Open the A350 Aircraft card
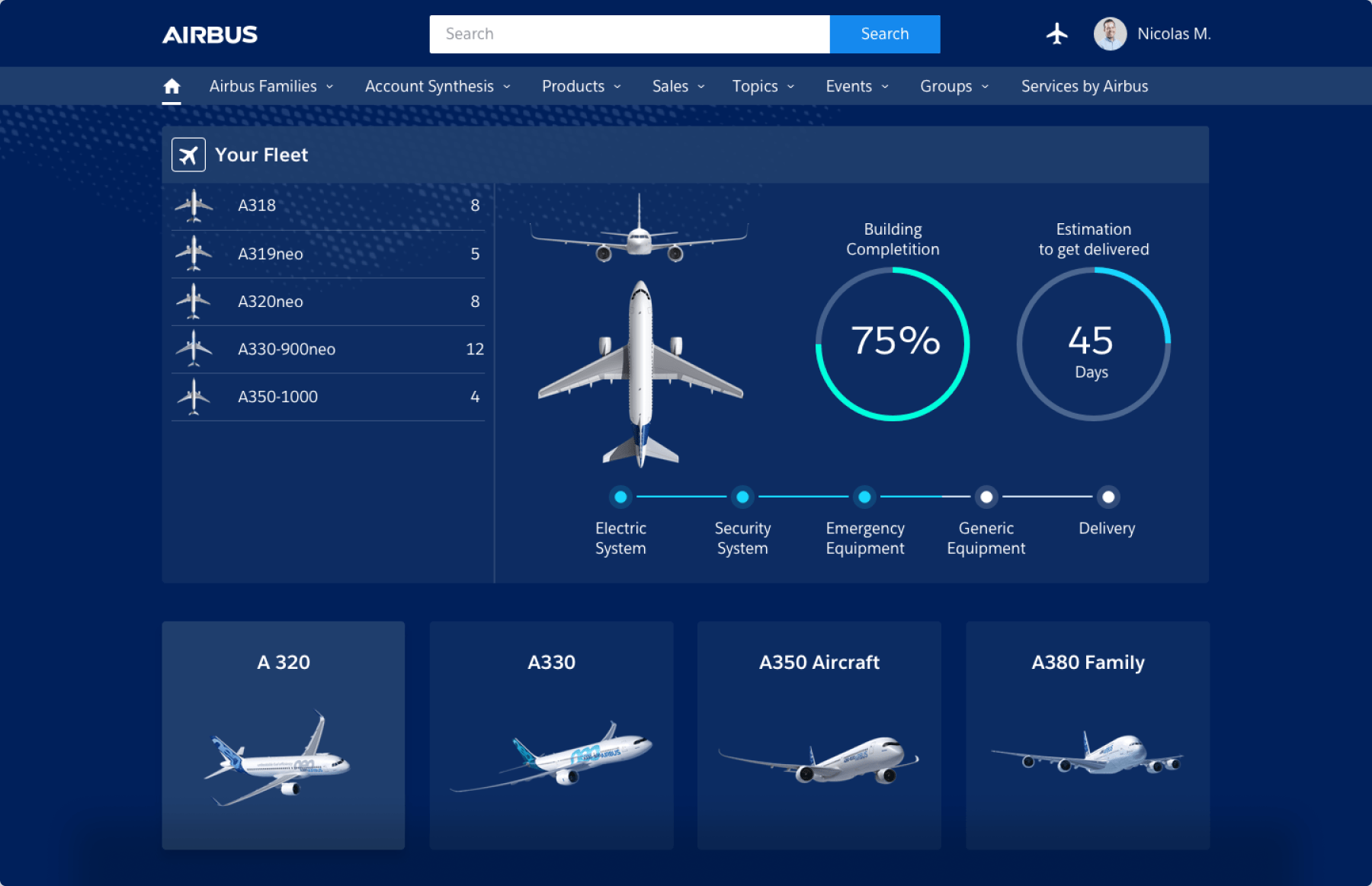This screenshot has width=1372, height=886. (819, 735)
